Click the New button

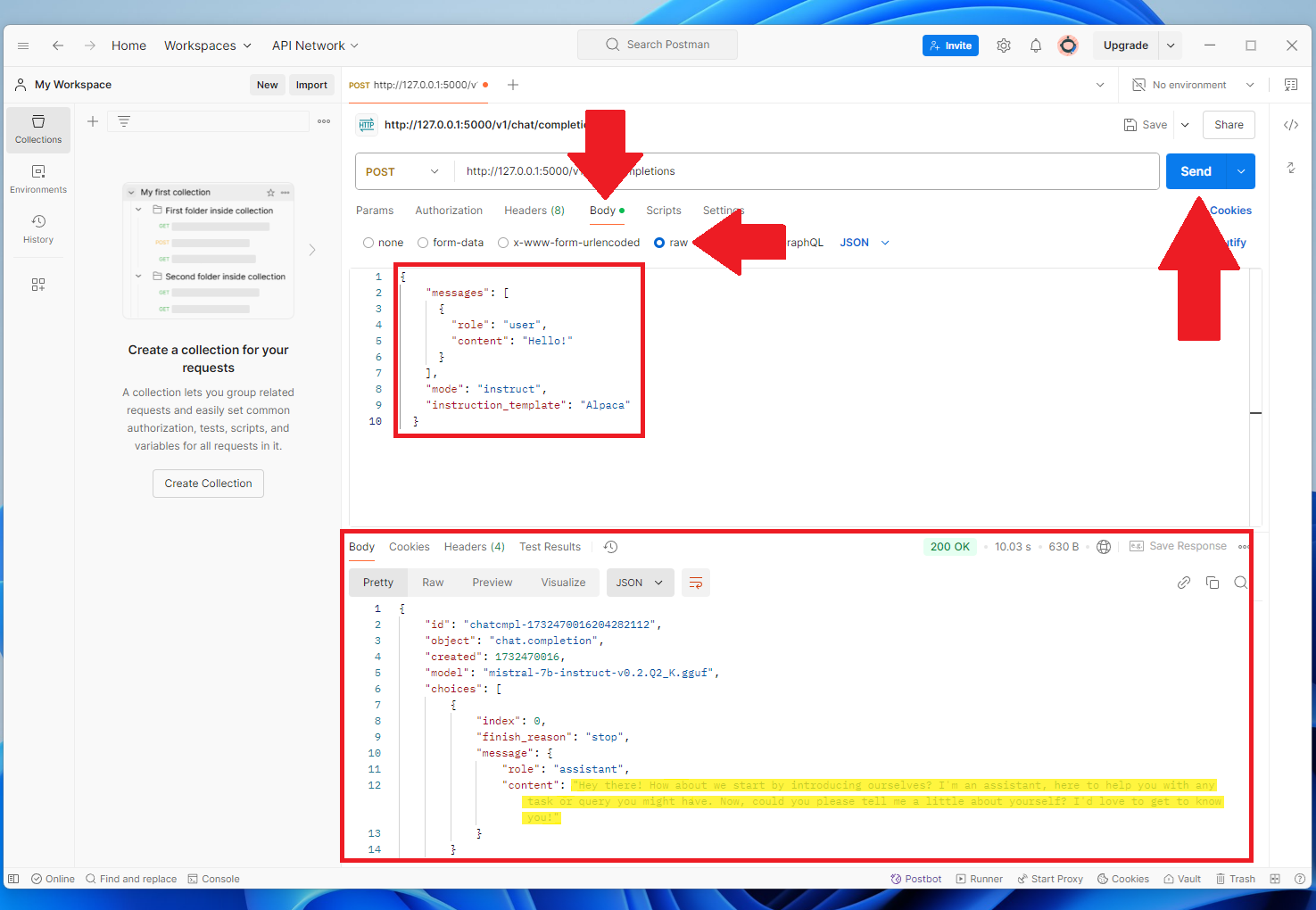[268, 85]
